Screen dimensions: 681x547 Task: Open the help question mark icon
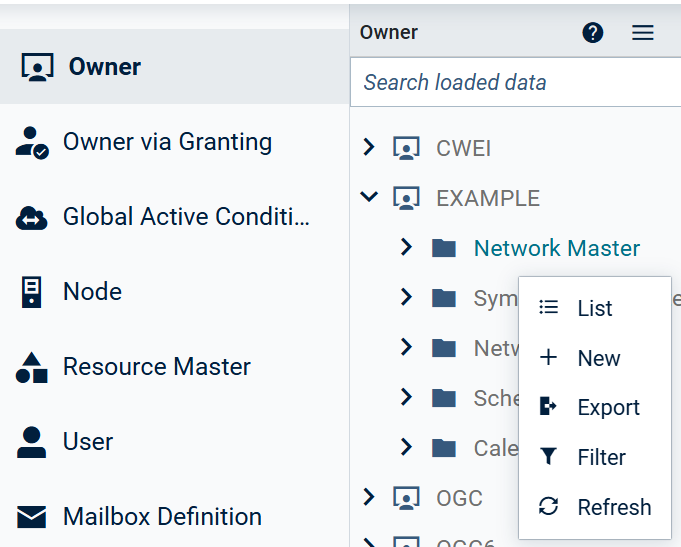click(592, 33)
